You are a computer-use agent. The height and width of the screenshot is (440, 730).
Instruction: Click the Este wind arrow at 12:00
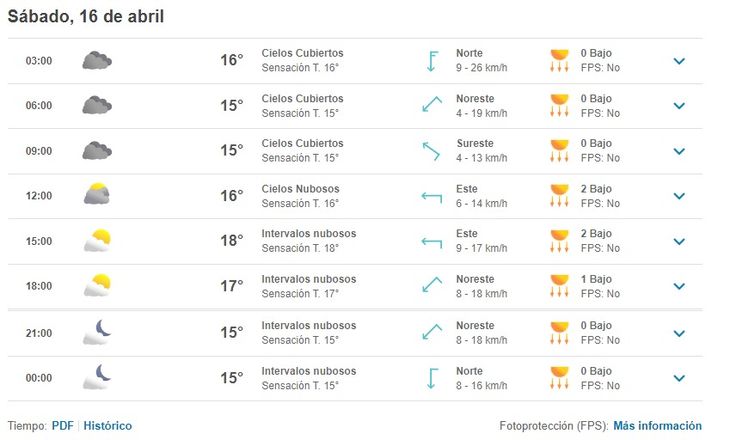coord(432,196)
